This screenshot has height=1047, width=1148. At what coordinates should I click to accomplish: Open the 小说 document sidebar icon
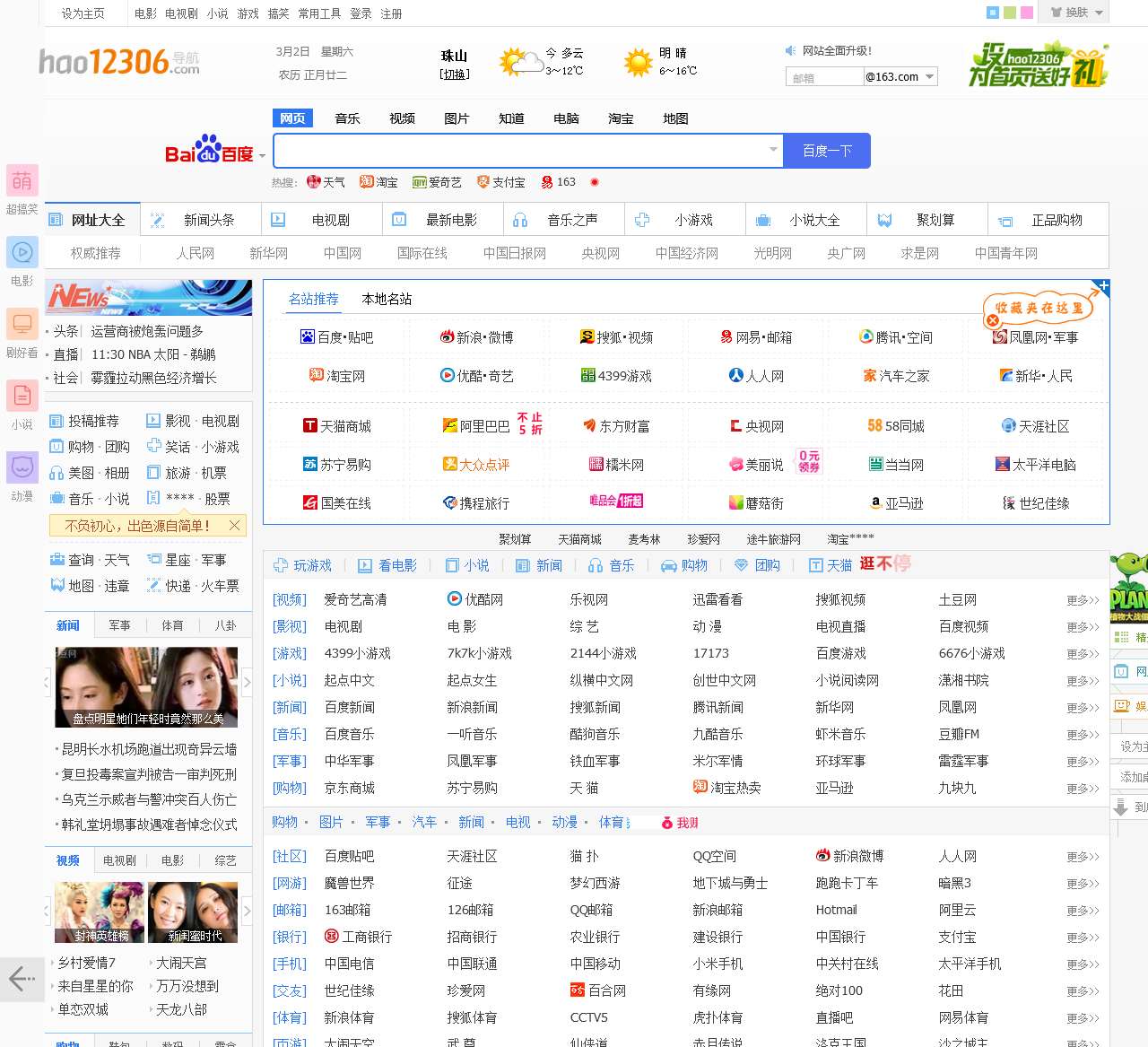[22, 396]
